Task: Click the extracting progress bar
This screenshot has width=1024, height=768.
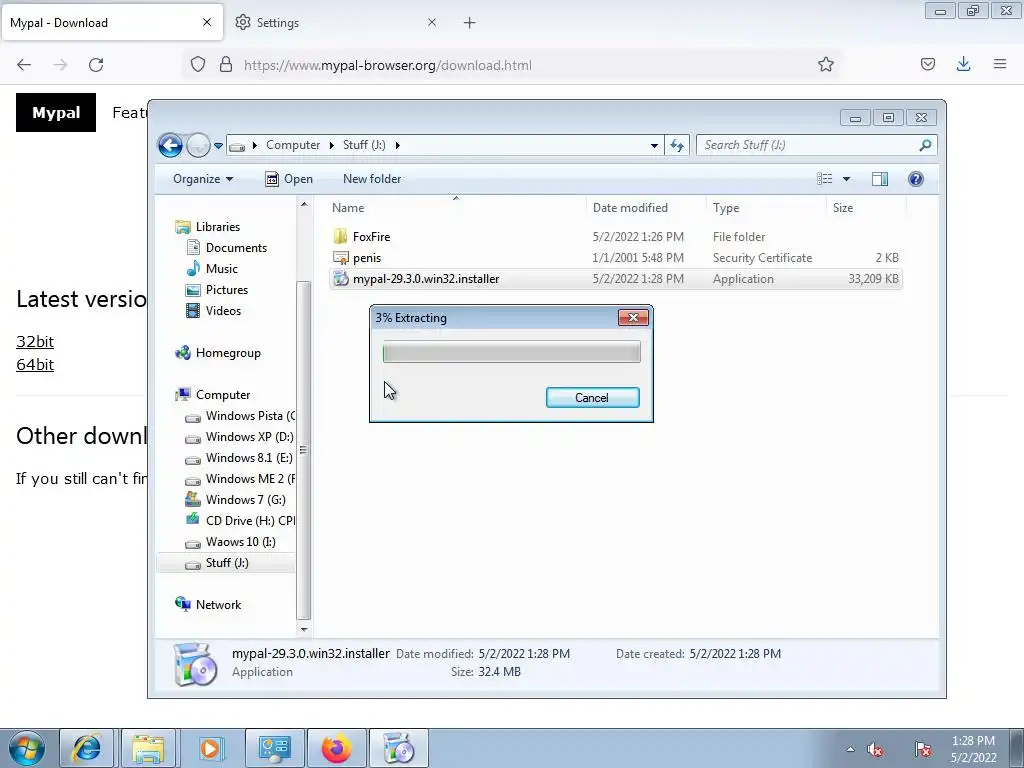Action: (x=511, y=352)
